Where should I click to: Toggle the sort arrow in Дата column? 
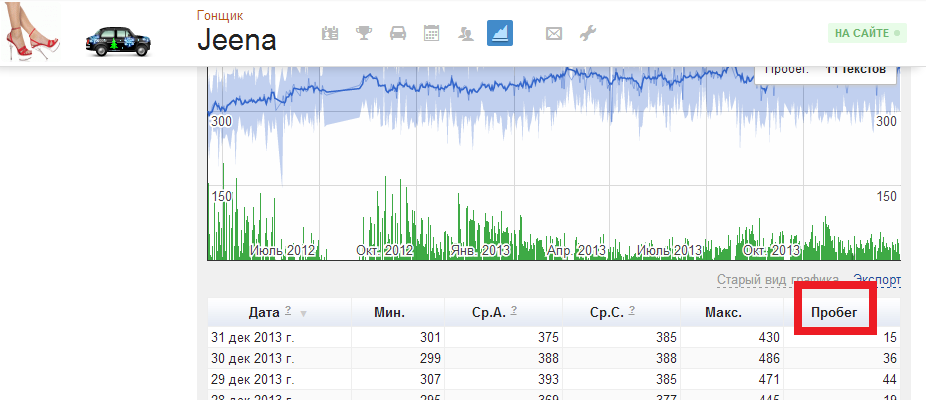pyautogui.click(x=303, y=314)
